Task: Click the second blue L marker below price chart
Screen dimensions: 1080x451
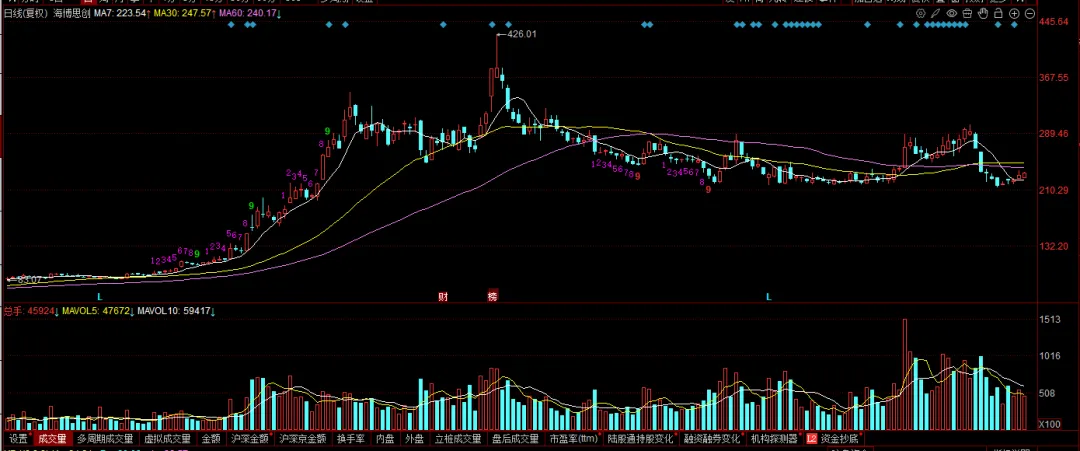Action: (x=769, y=297)
